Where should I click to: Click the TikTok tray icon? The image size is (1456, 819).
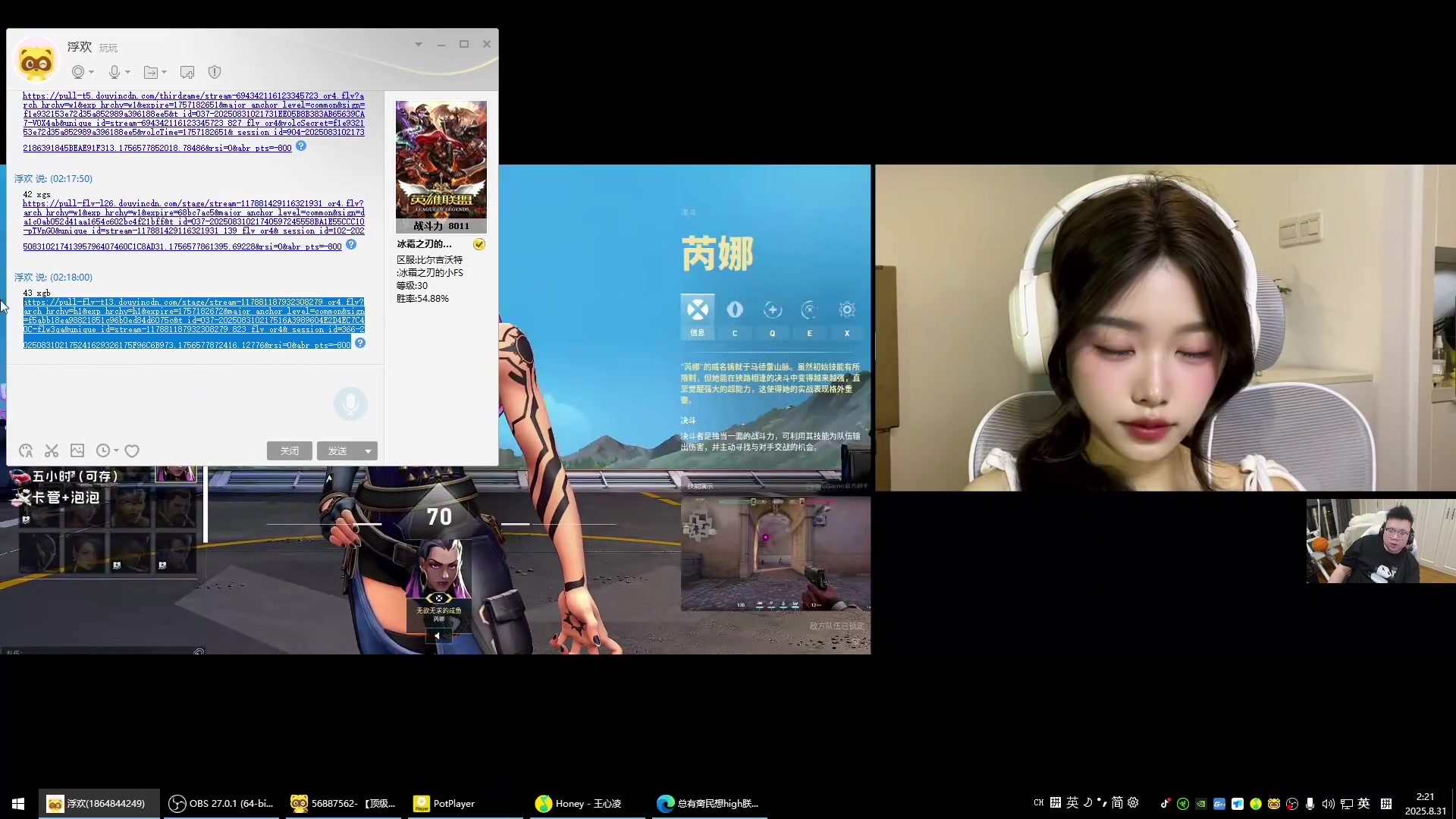click(1165, 804)
